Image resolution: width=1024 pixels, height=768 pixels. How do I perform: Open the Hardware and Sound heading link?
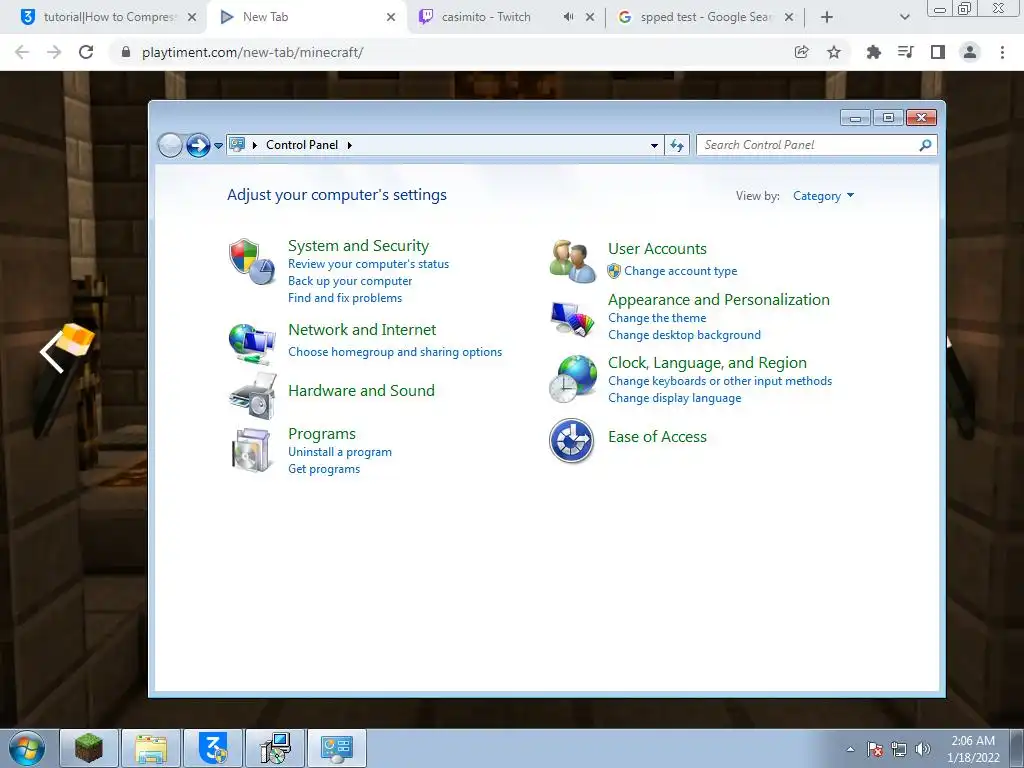[361, 391]
